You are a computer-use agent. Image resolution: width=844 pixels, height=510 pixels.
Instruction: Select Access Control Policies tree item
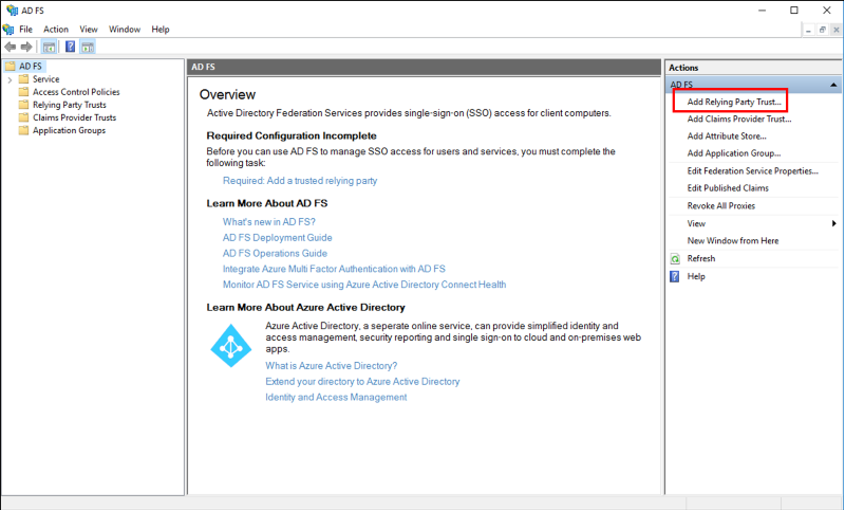point(76,92)
